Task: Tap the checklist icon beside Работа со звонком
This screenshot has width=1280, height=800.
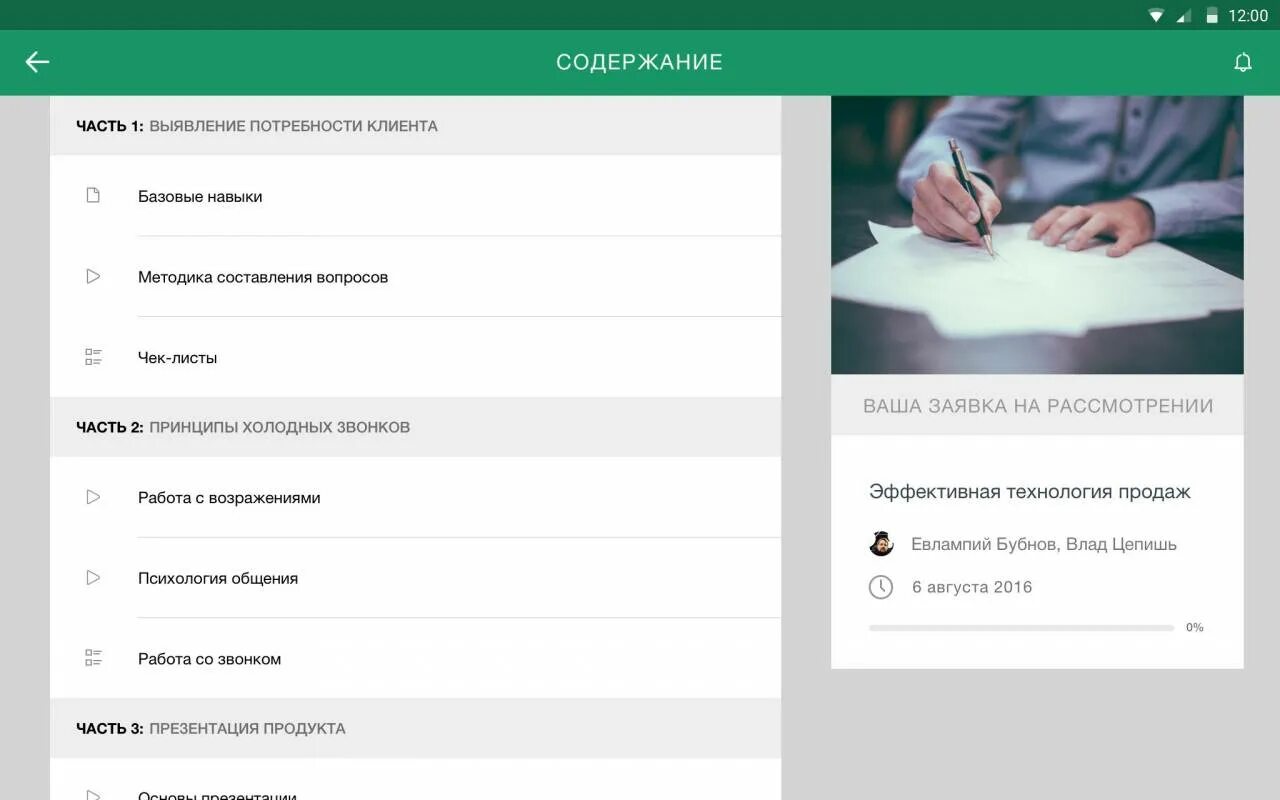Action: tap(93, 658)
